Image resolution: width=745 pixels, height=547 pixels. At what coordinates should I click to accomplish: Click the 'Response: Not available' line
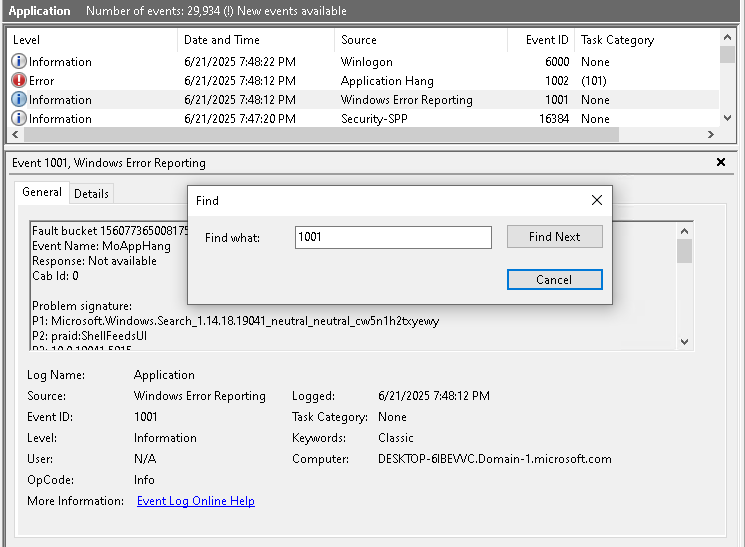(94, 261)
